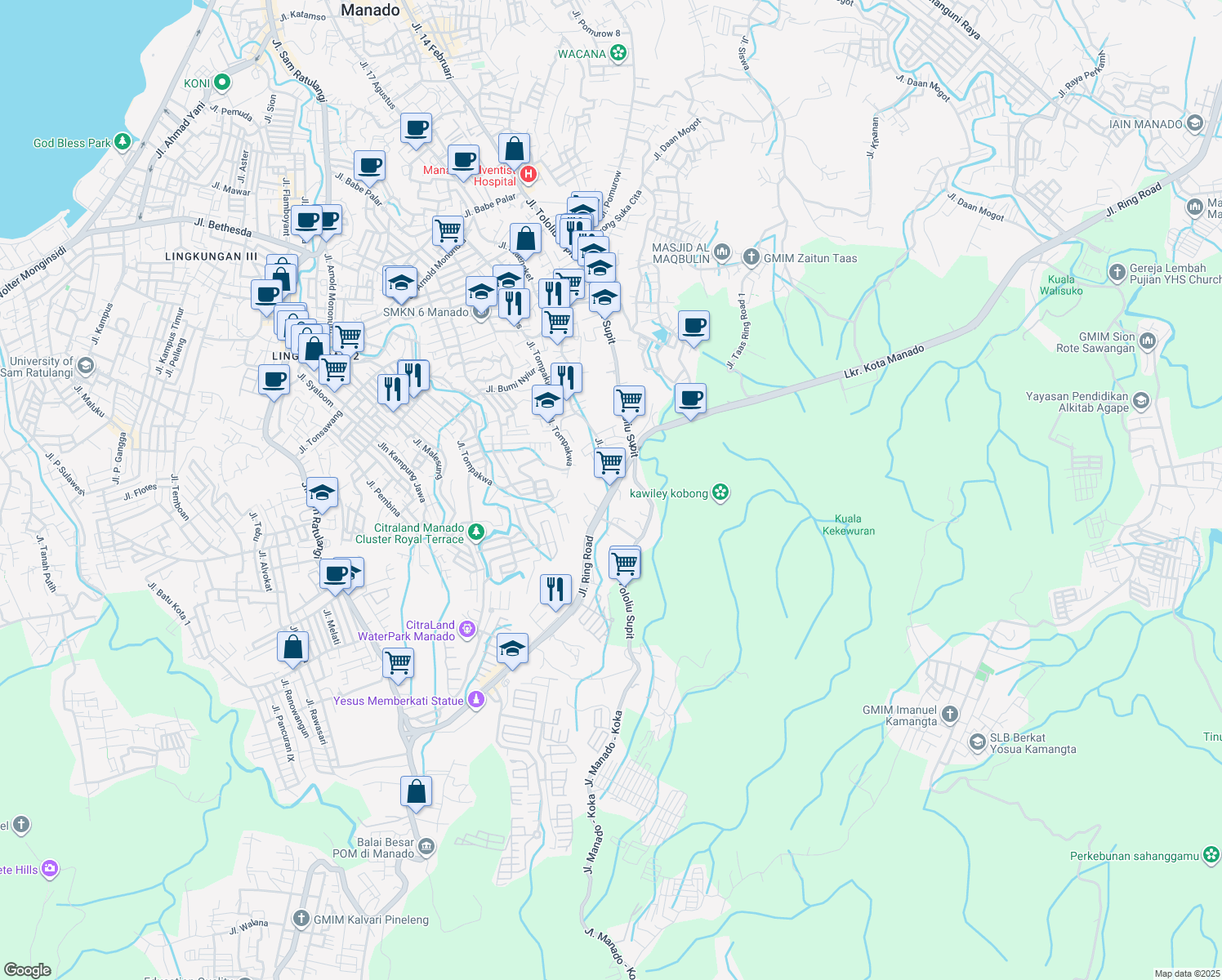This screenshot has width=1222, height=980.
Task: Click the University of Sam Ratulangi marker
Action: point(86,366)
